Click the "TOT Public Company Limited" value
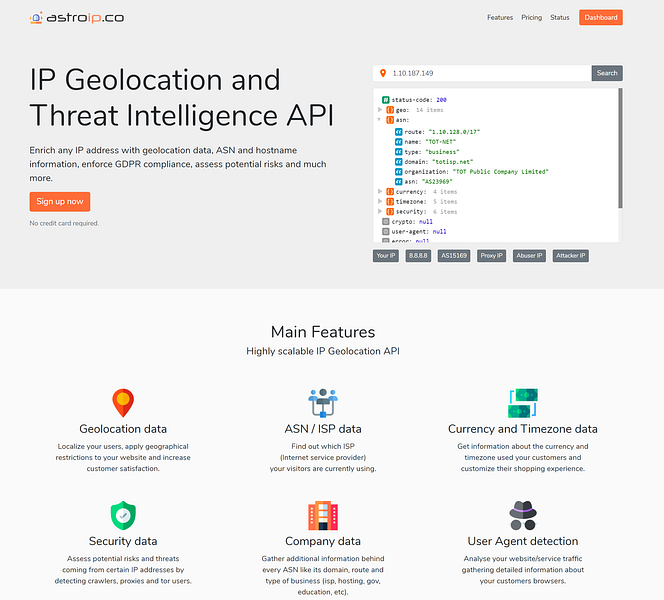664x600 pixels. 501,172
